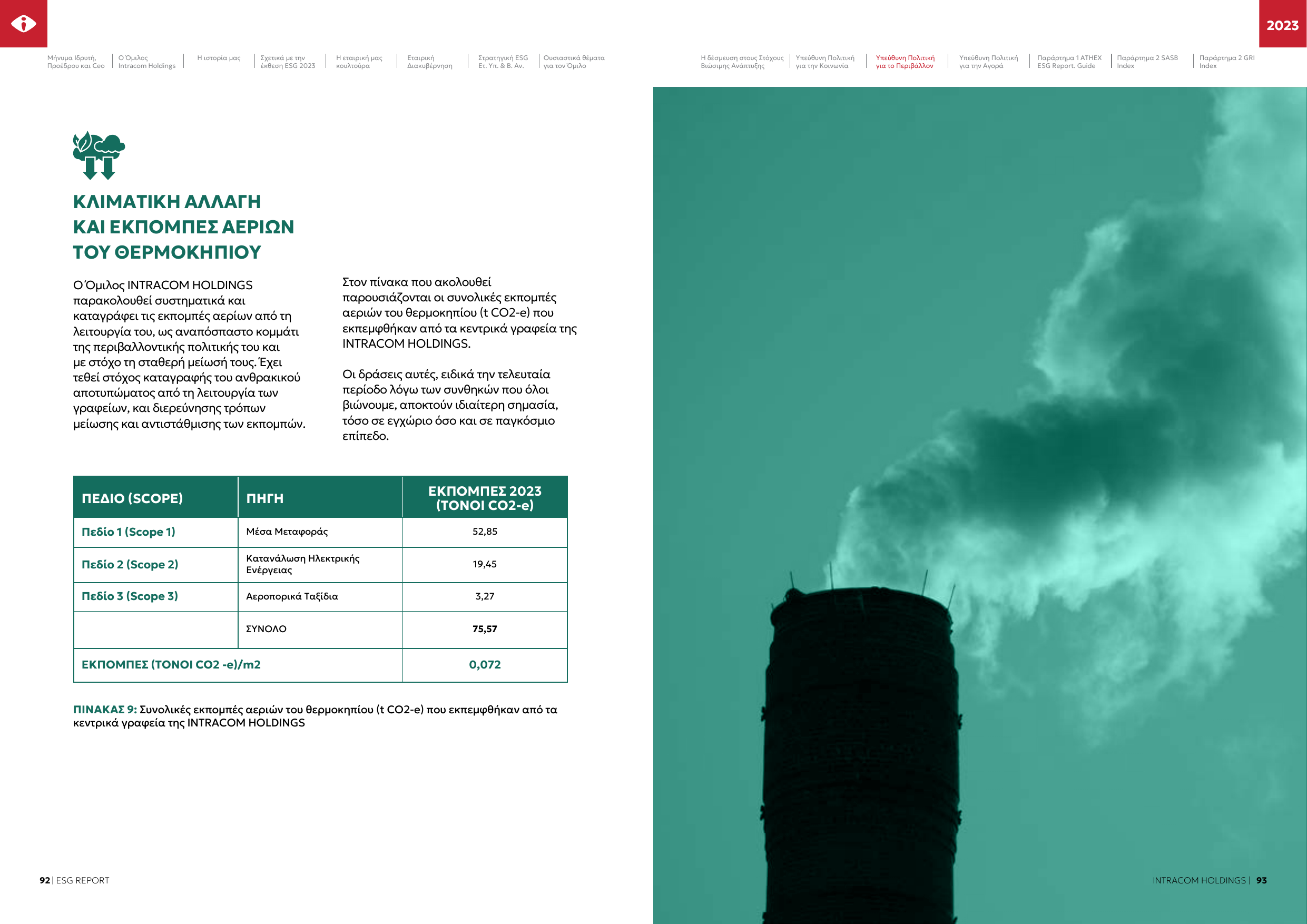
Task: Click the '92 | ESG REPORT' footer
Action: pyautogui.click(x=74, y=880)
